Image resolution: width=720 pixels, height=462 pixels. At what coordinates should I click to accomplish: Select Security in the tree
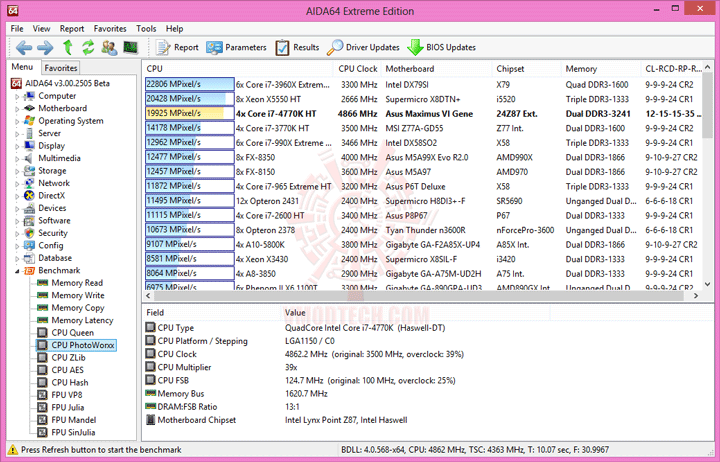tap(53, 233)
